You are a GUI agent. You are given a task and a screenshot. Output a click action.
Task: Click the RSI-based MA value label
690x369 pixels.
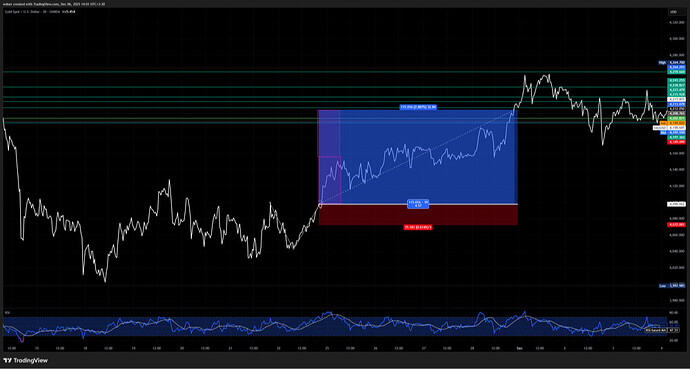click(662, 329)
